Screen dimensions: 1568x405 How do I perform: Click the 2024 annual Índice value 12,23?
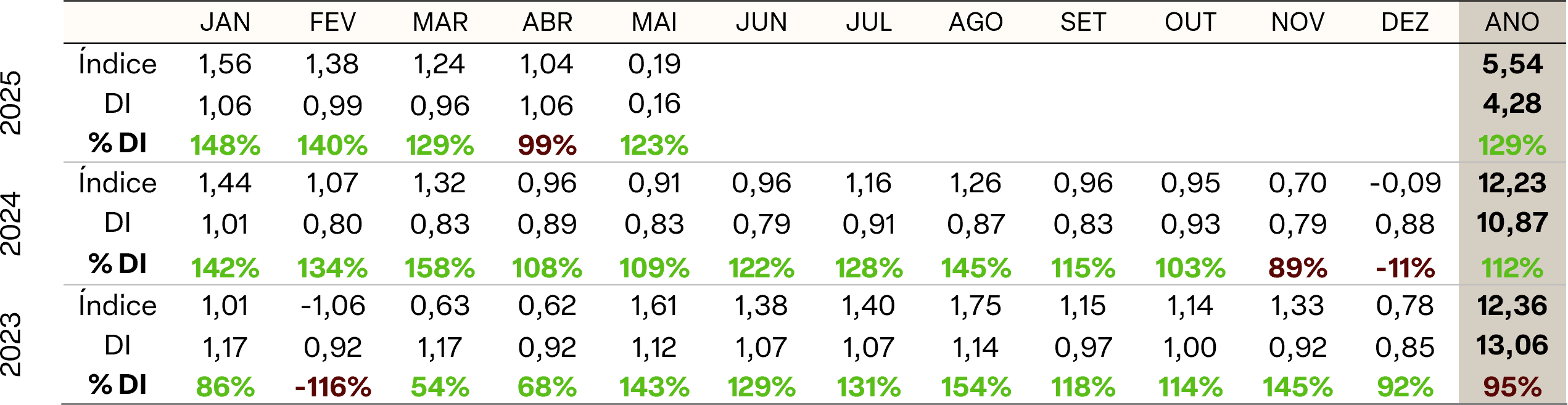pyautogui.click(x=1512, y=183)
